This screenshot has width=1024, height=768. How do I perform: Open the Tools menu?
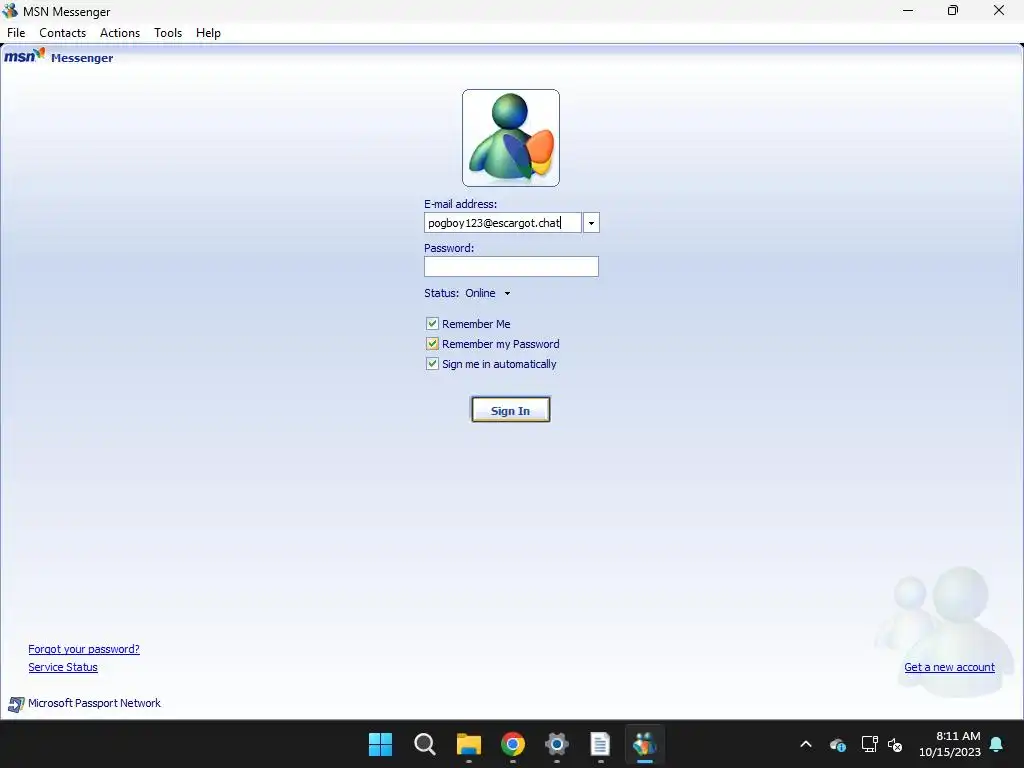click(168, 33)
